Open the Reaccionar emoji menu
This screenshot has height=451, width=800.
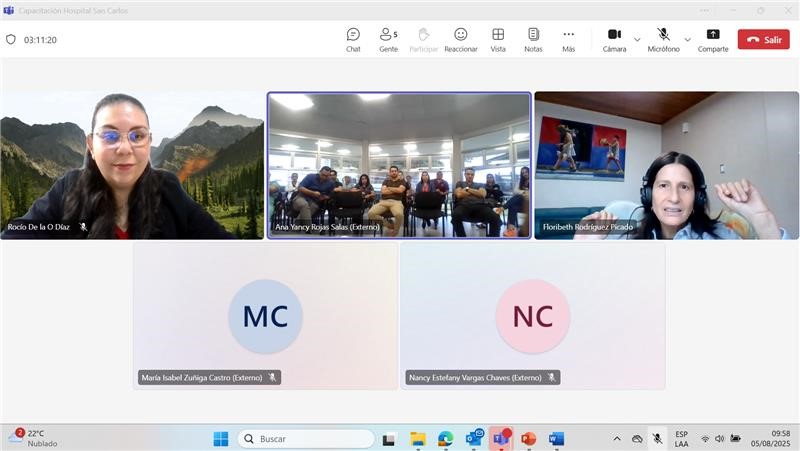[x=461, y=40]
